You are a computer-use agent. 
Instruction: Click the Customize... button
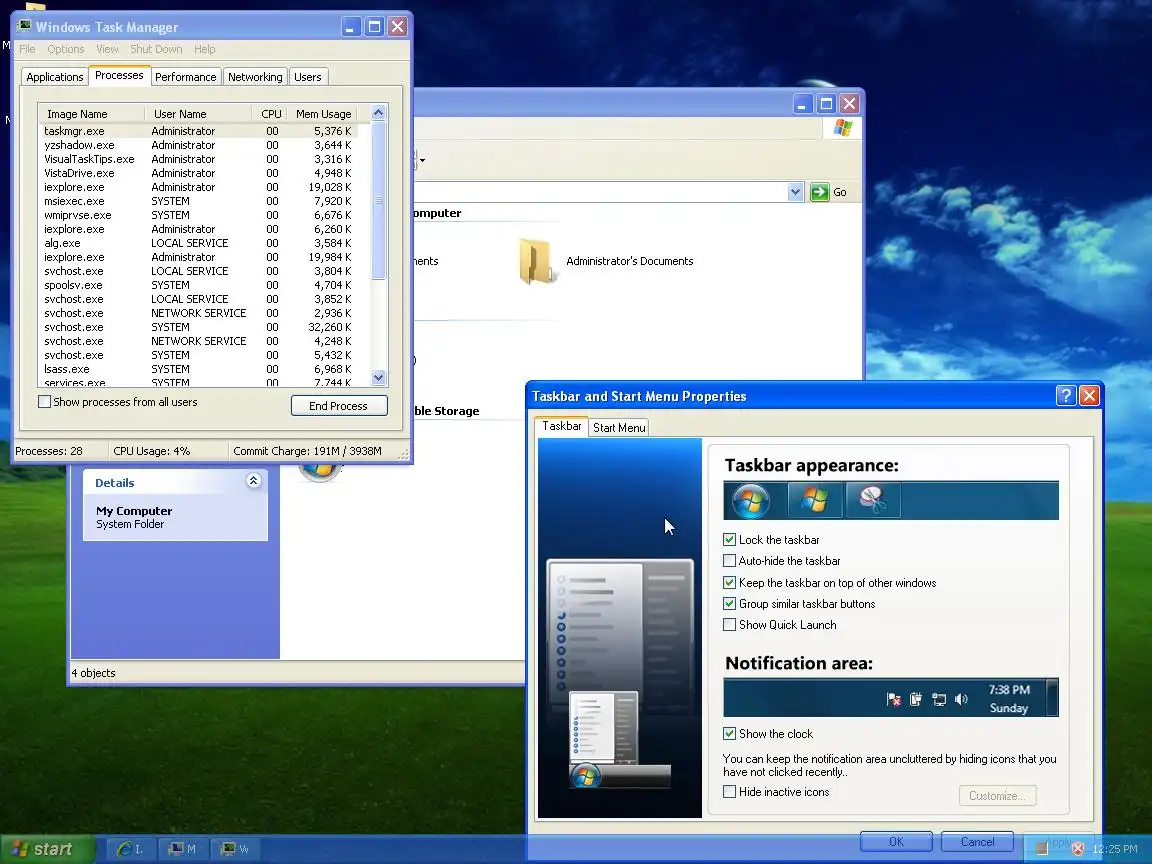(997, 796)
